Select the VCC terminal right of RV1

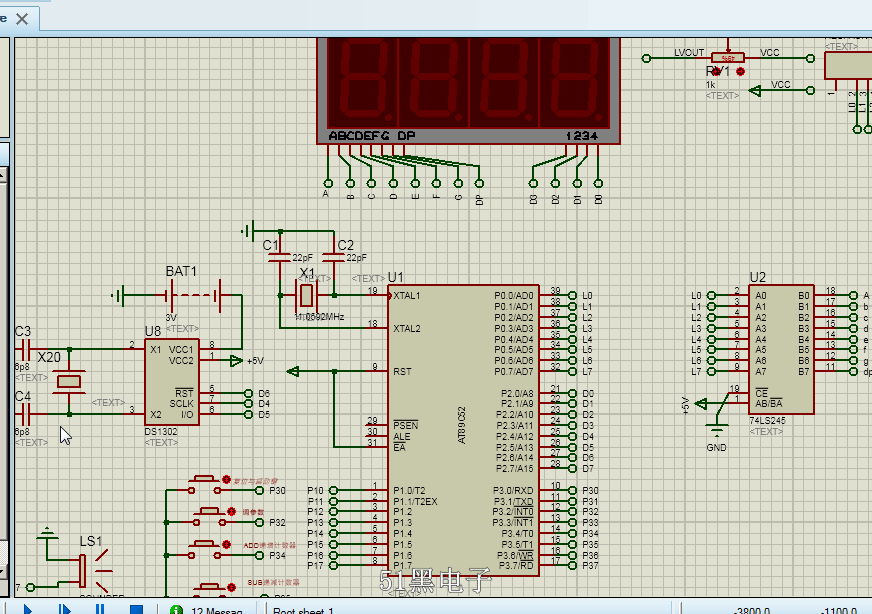(x=810, y=58)
